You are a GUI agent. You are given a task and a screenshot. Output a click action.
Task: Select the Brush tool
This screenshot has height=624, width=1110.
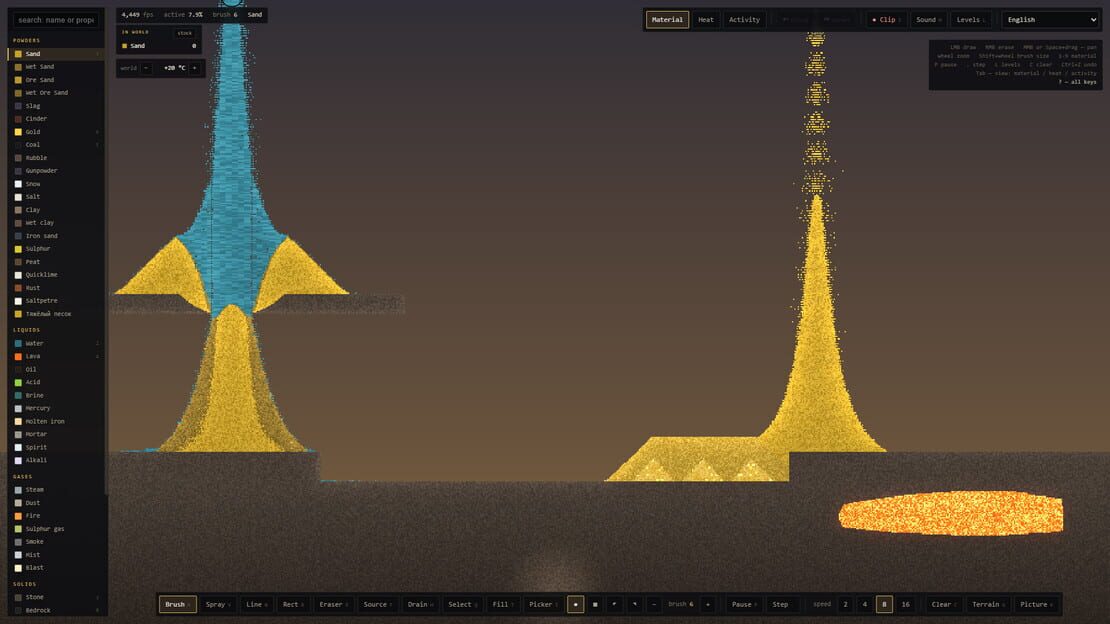point(177,604)
